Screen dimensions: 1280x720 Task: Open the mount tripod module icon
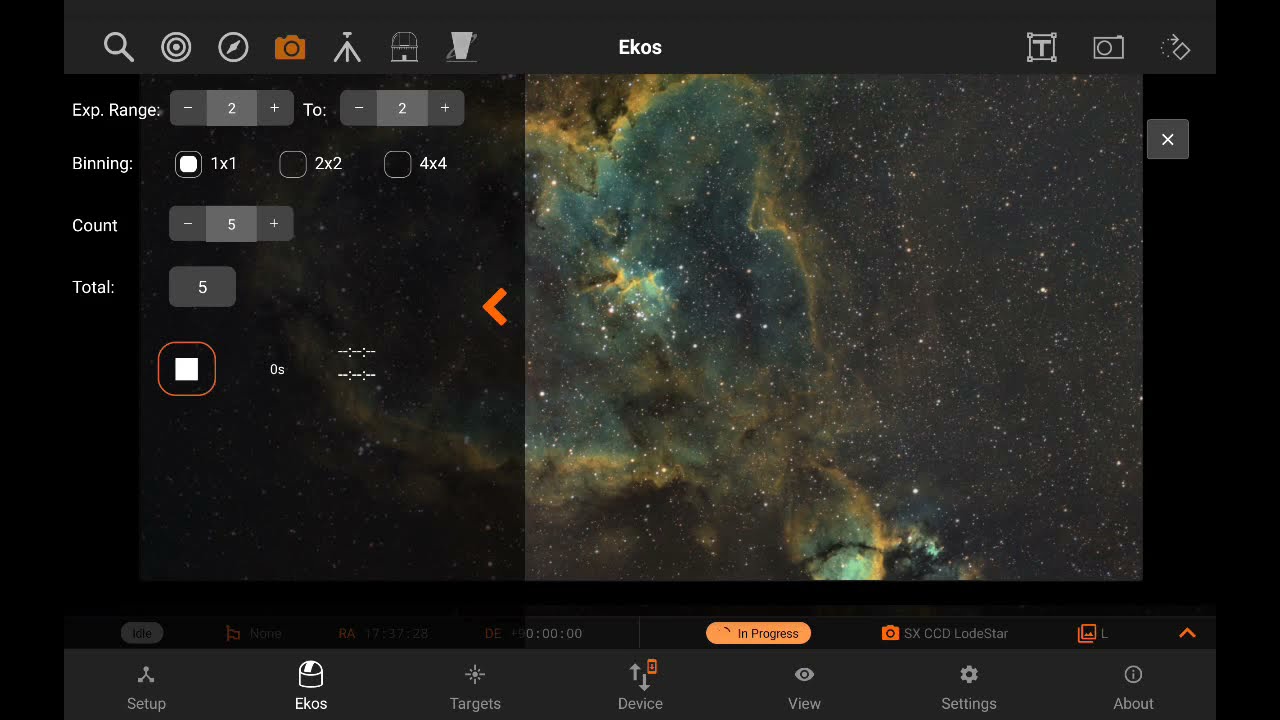coord(347,47)
